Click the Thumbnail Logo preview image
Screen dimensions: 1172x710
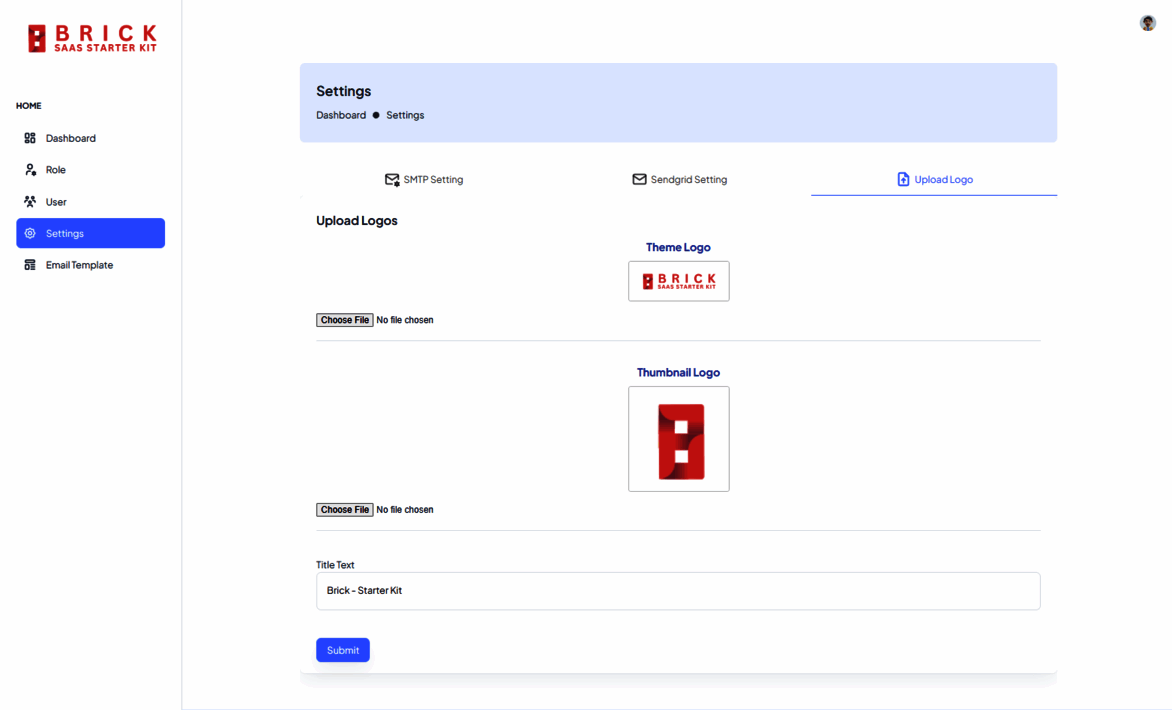tap(679, 440)
